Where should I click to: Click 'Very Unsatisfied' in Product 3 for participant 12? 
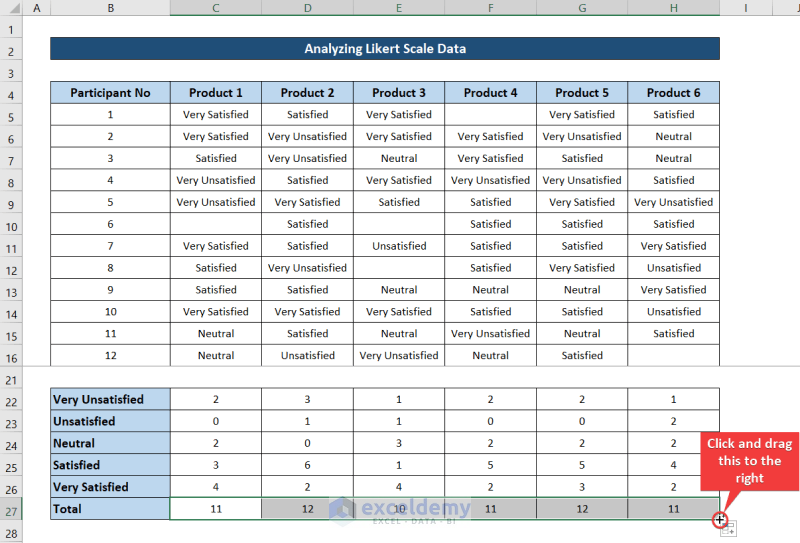pos(399,356)
